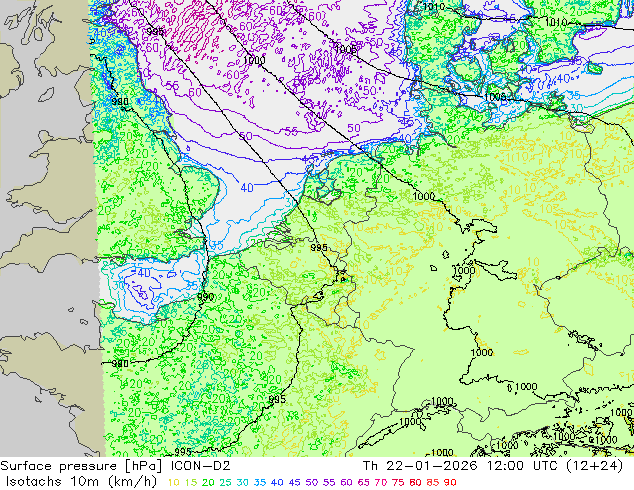
Task: Select the 30 value in bottom legend
Action: [243, 482]
